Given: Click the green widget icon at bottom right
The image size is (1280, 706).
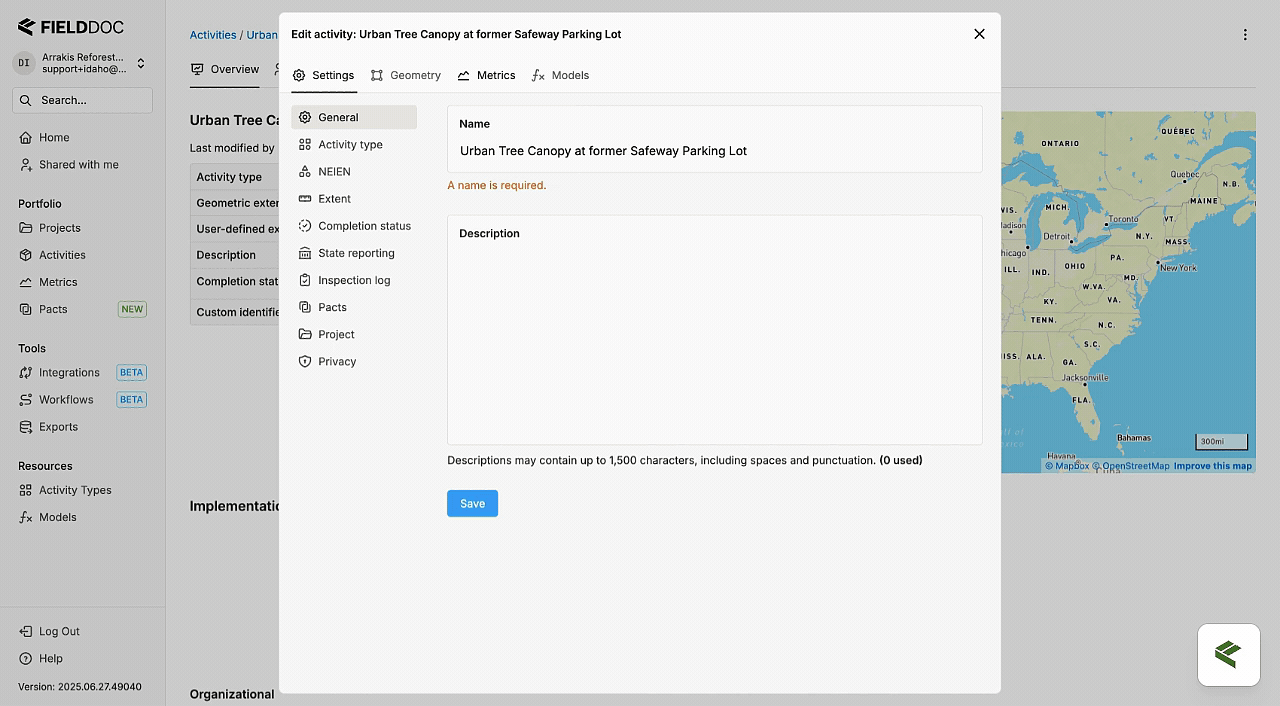Looking at the screenshot, I should point(1228,655).
